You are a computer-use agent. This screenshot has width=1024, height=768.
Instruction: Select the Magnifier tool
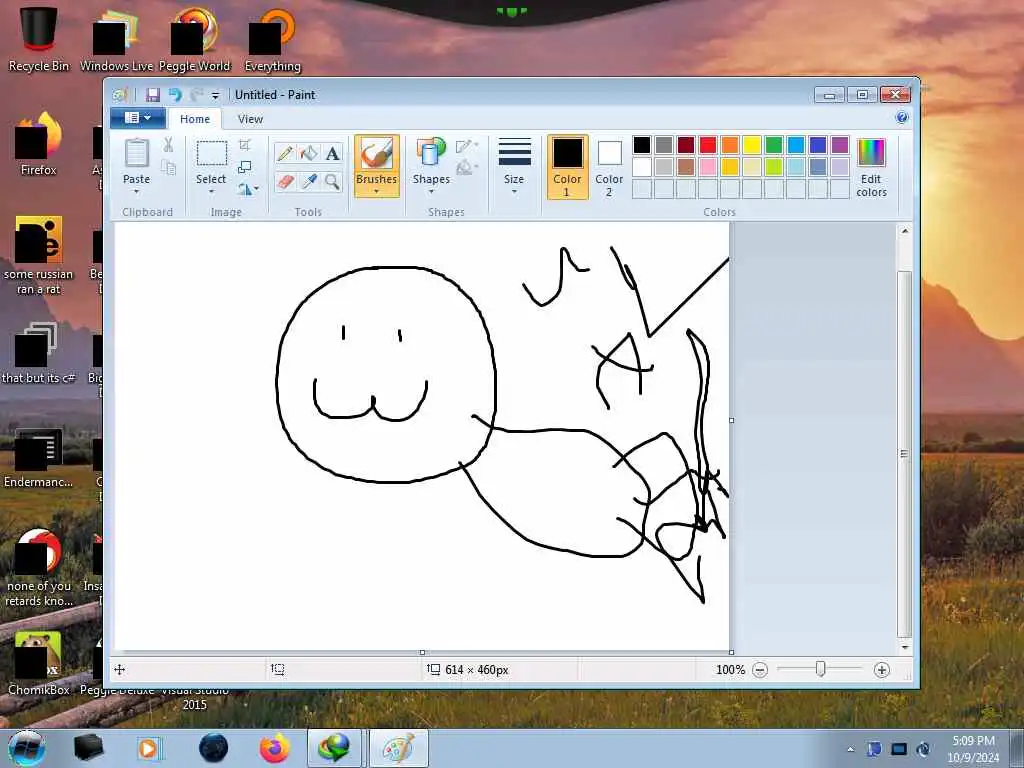point(332,181)
